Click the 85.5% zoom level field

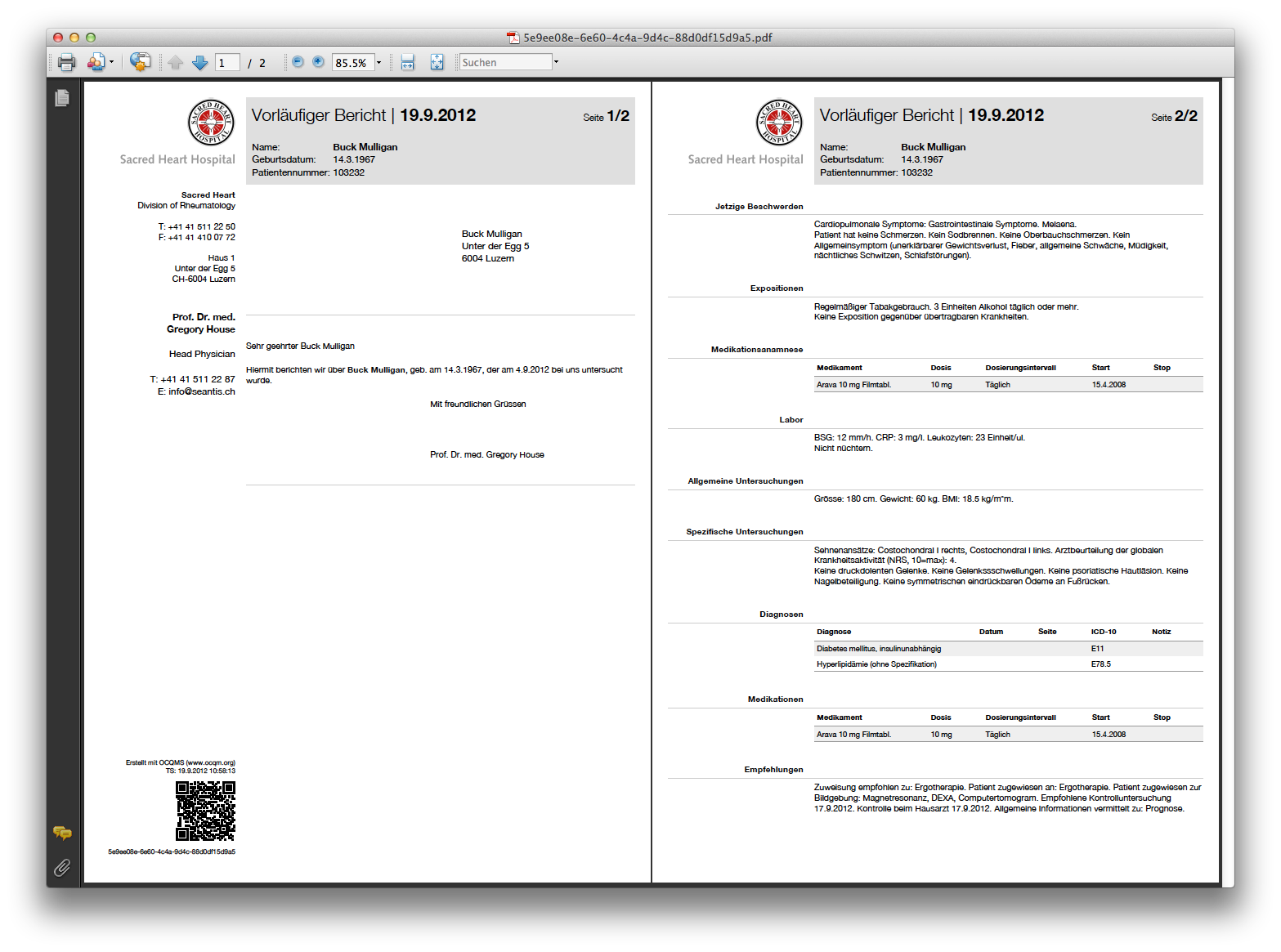353,62
